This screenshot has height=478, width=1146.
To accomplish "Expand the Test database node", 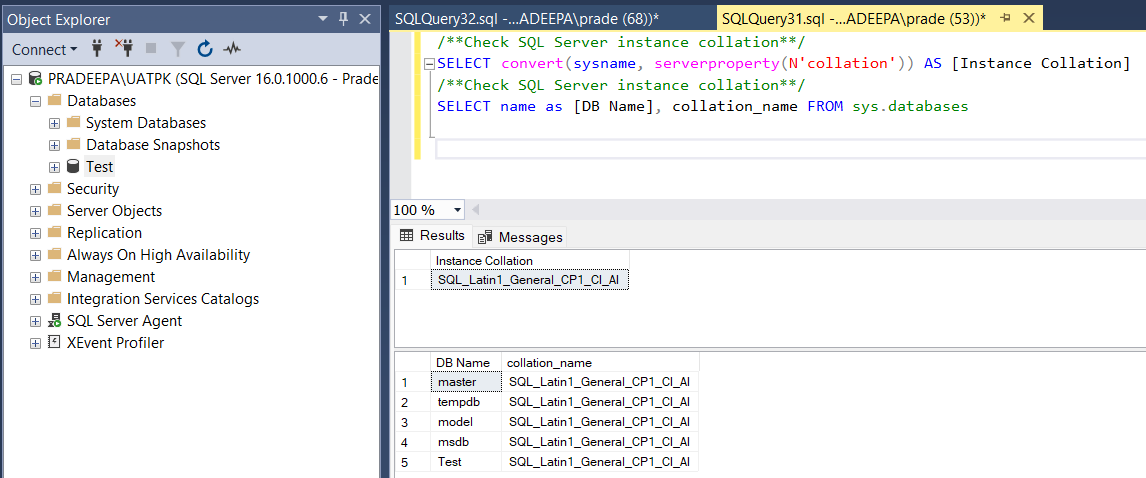I will pos(54,167).
